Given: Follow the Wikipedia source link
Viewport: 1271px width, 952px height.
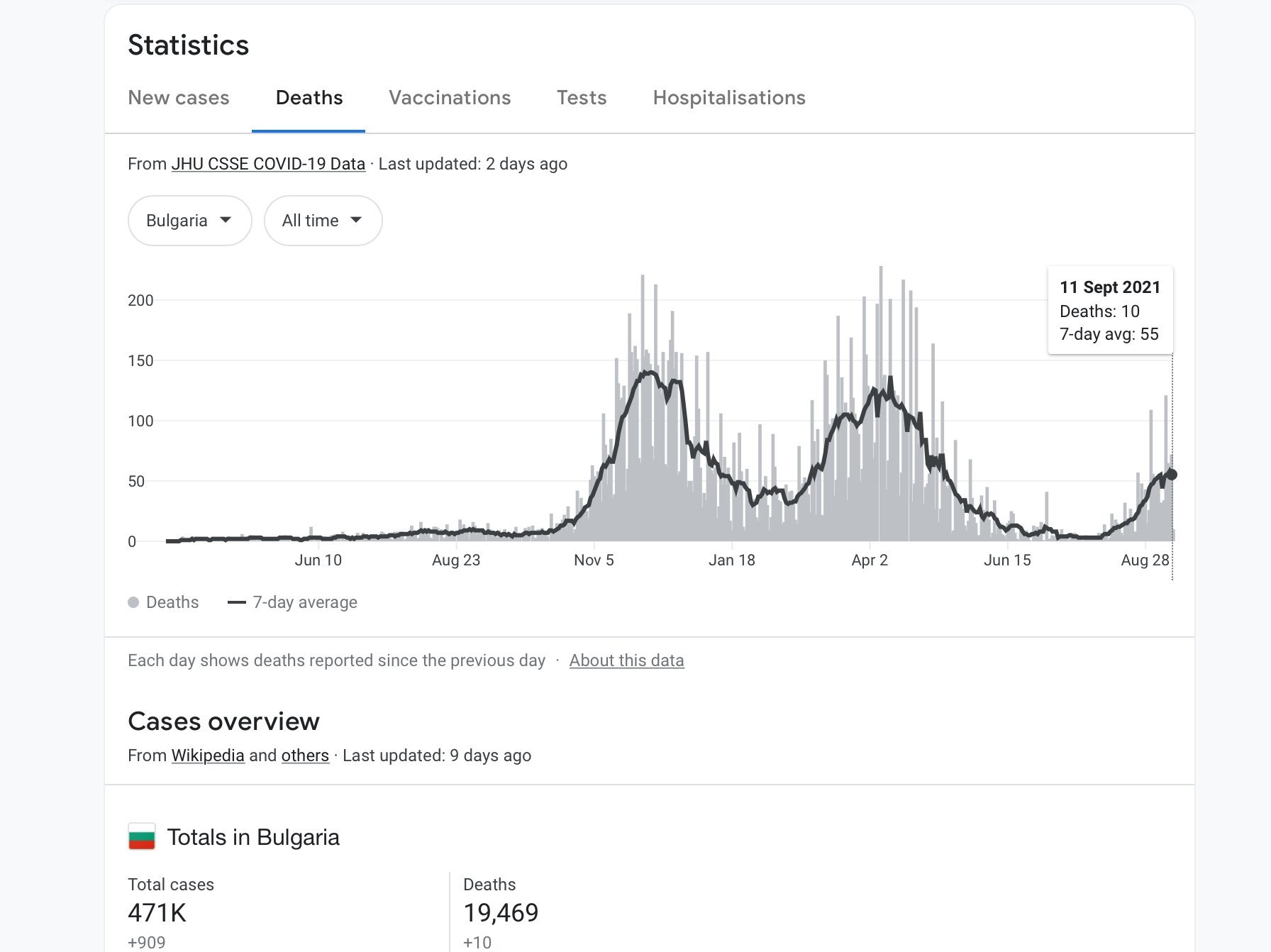Looking at the screenshot, I should click(208, 755).
